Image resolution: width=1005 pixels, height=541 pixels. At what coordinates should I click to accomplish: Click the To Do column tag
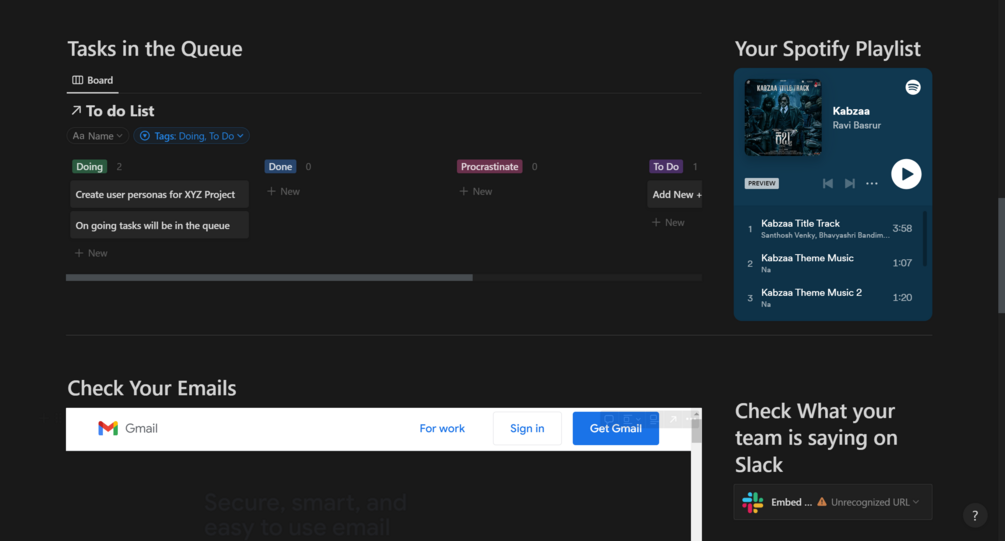665,167
